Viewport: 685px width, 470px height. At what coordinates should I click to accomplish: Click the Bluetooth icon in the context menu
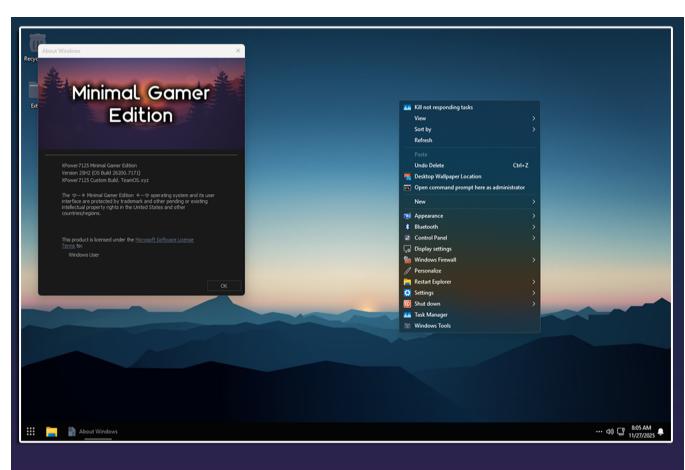[407, 227]
